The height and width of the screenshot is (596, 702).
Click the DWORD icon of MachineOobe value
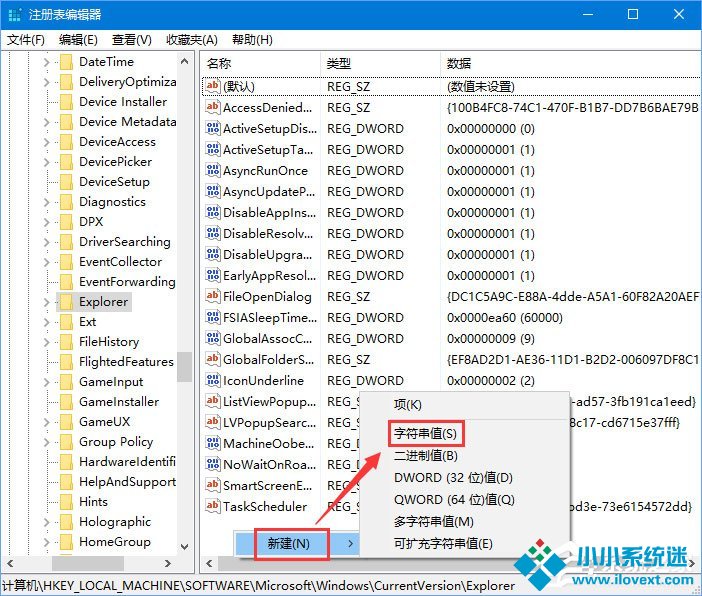tap(212, 443)
